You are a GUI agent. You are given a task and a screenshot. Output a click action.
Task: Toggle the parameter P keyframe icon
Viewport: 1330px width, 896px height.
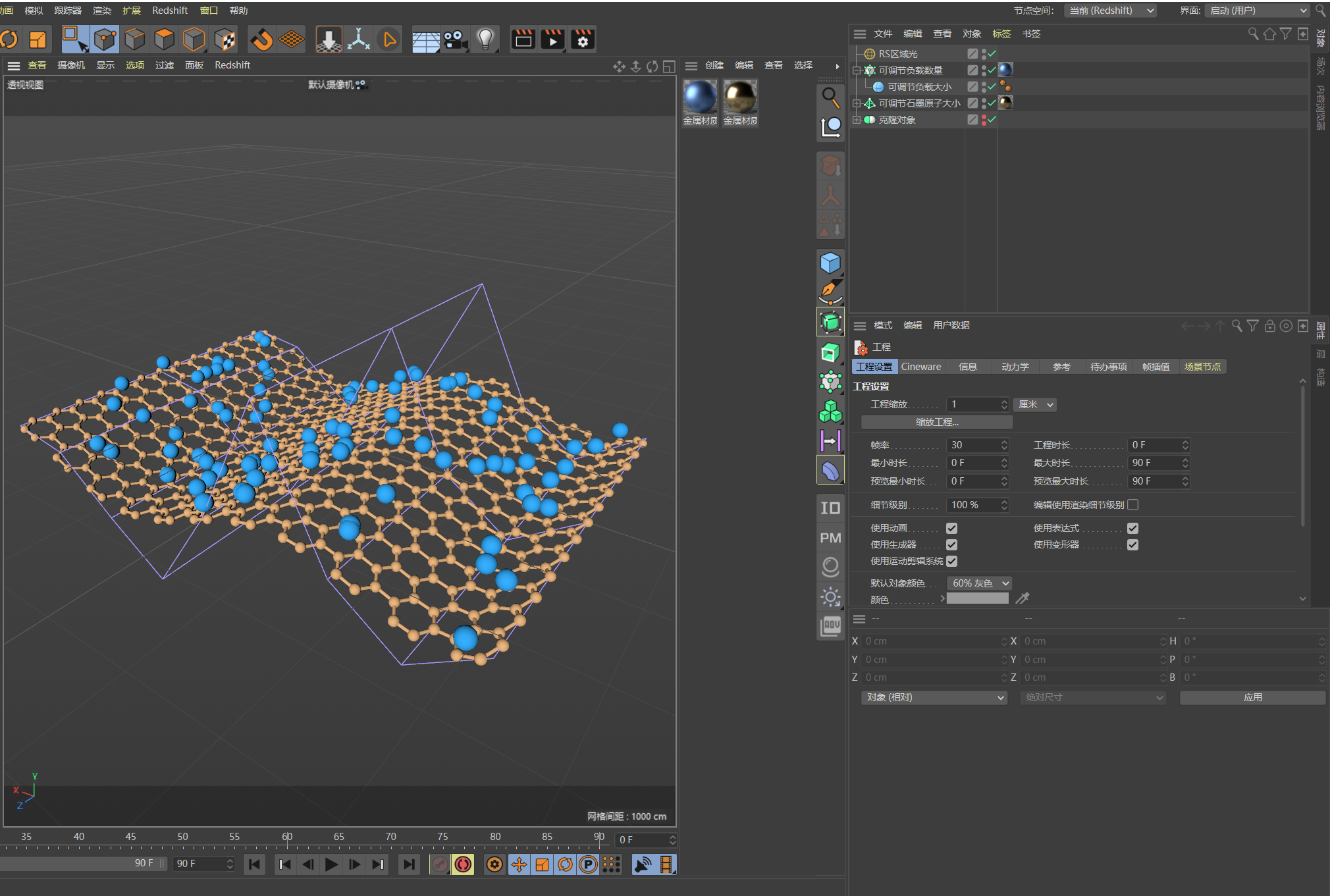tap(588, 864)
